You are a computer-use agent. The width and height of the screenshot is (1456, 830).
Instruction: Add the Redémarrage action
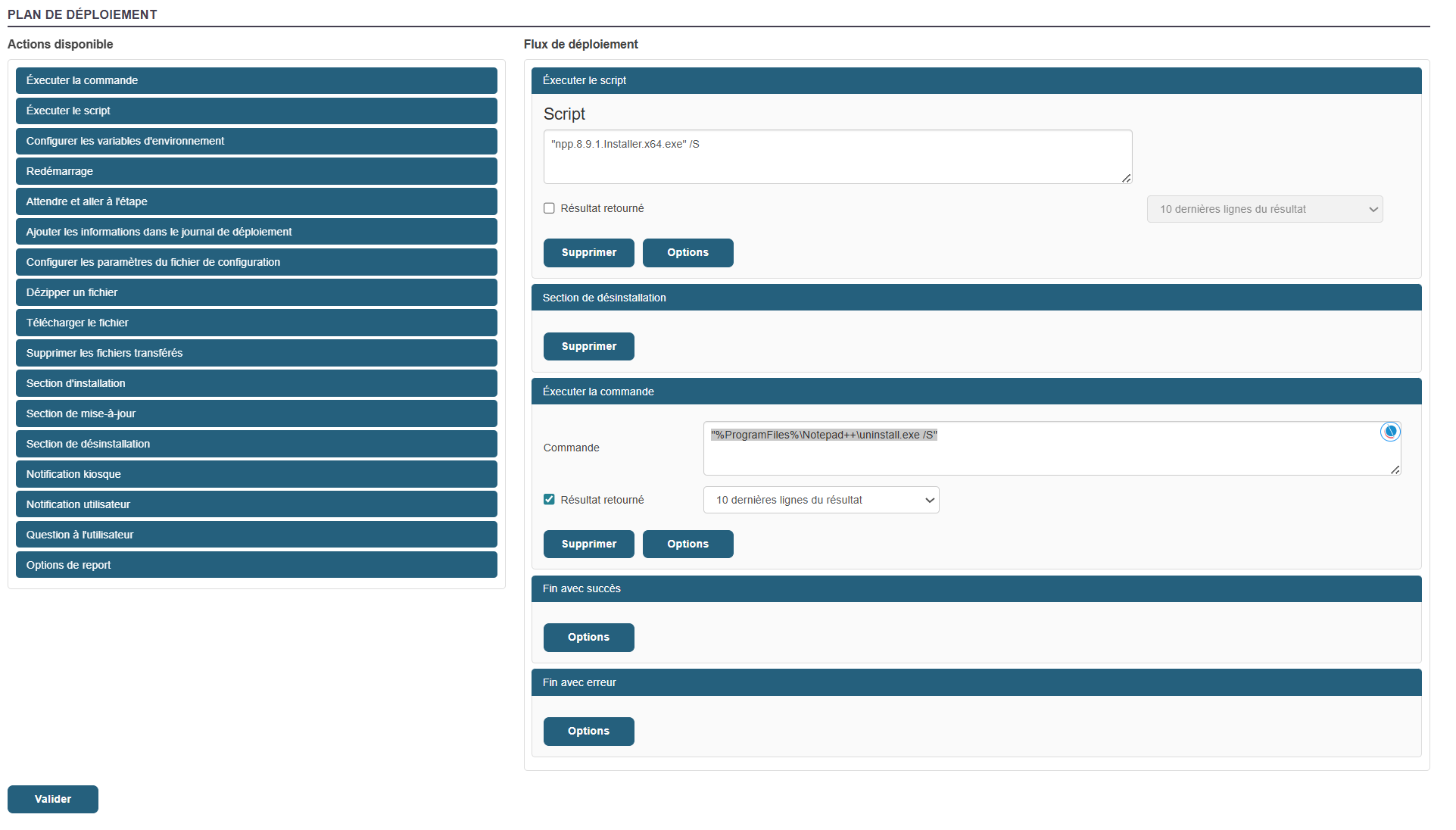click(x=256, y=171)
